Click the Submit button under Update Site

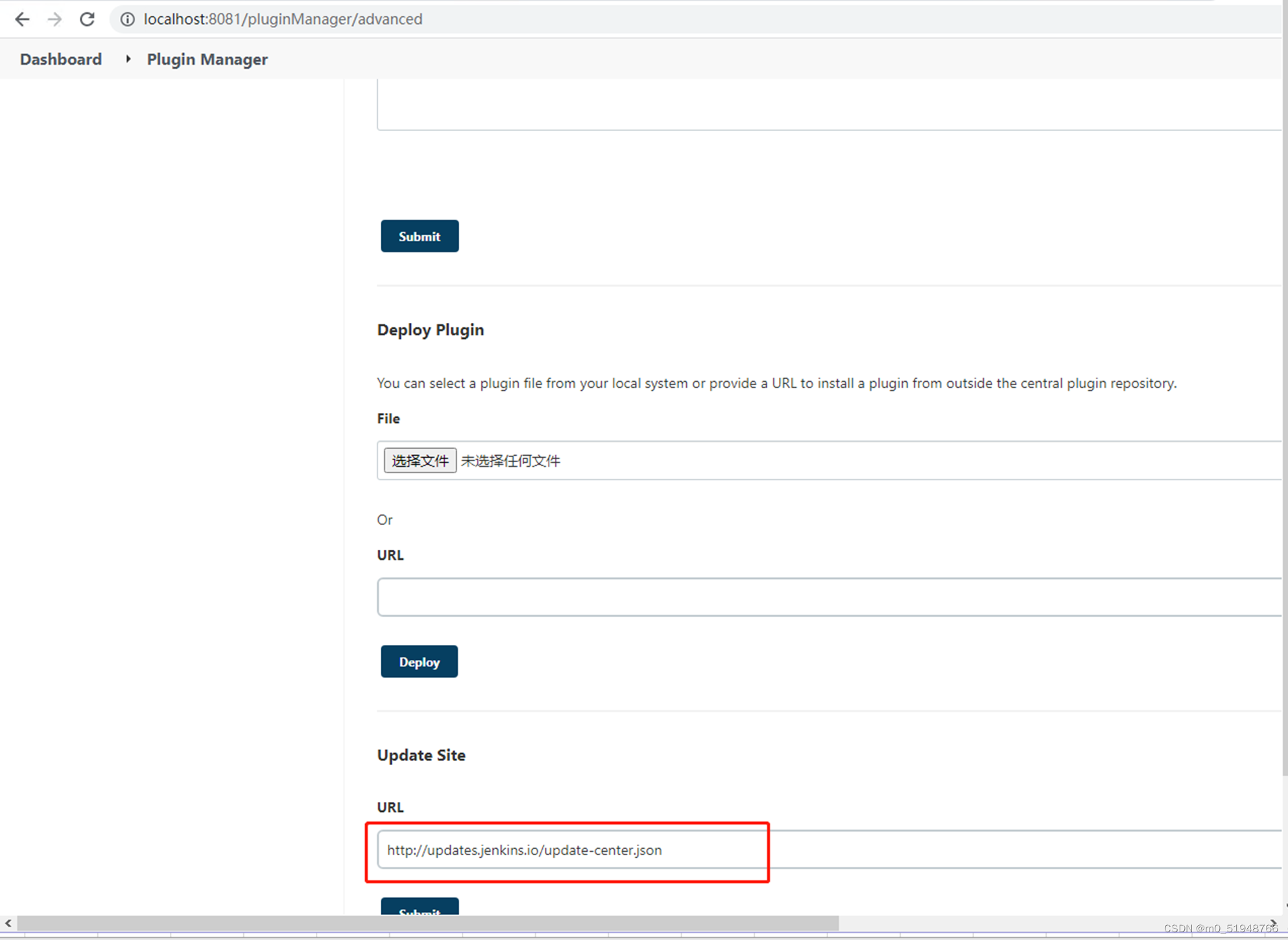[420, 907]
